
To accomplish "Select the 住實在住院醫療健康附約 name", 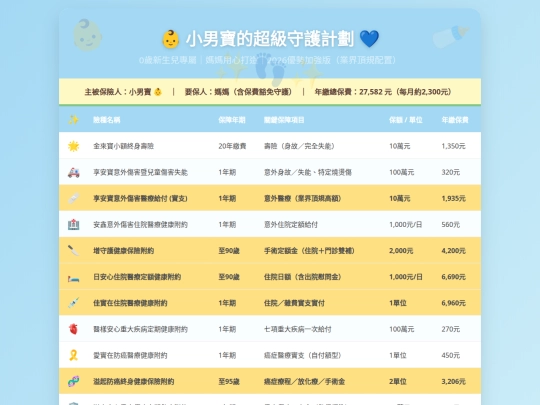I will point(130,303).
